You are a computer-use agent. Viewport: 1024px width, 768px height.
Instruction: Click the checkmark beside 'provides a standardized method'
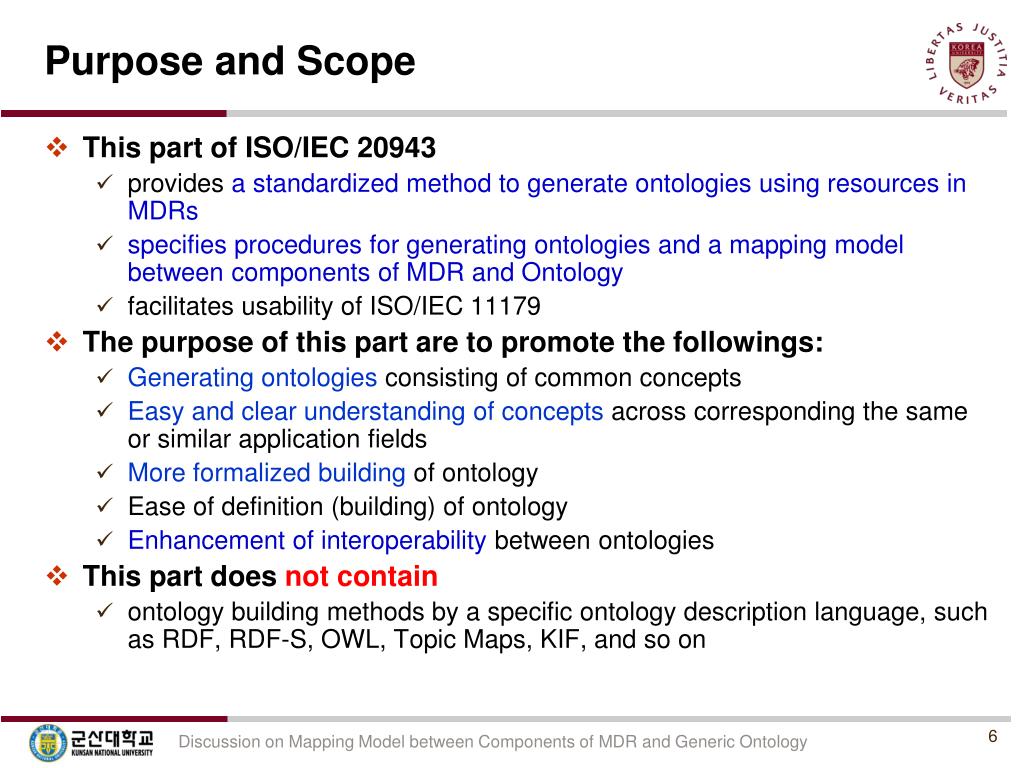click(105, 182)
